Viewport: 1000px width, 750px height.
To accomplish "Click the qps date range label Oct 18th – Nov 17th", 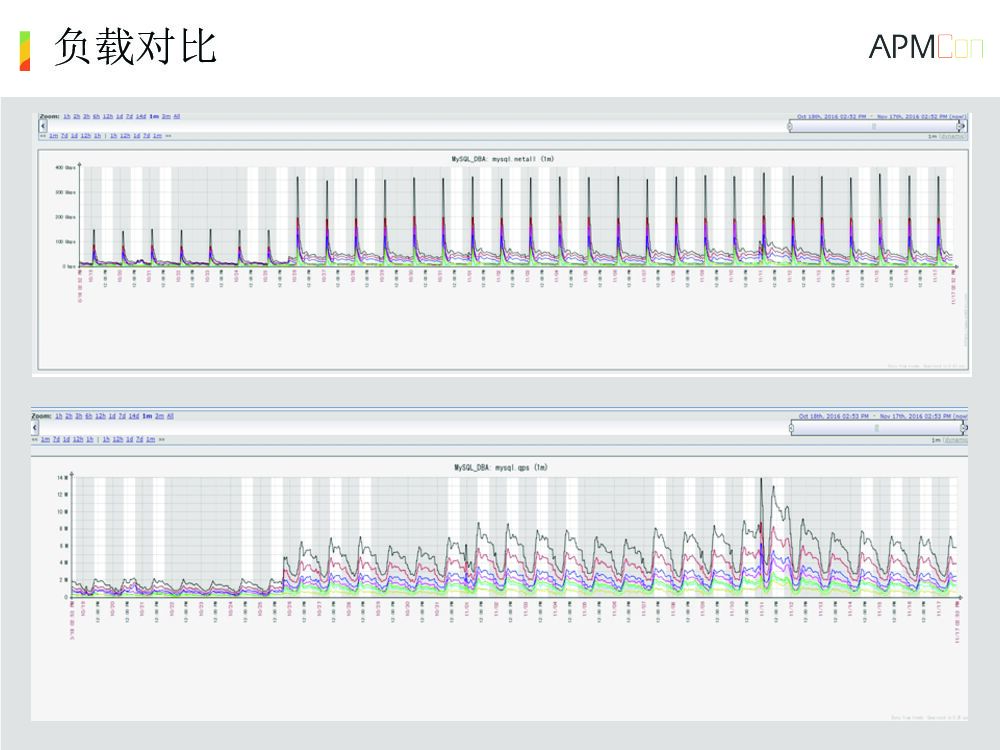I will click(883, 416).
